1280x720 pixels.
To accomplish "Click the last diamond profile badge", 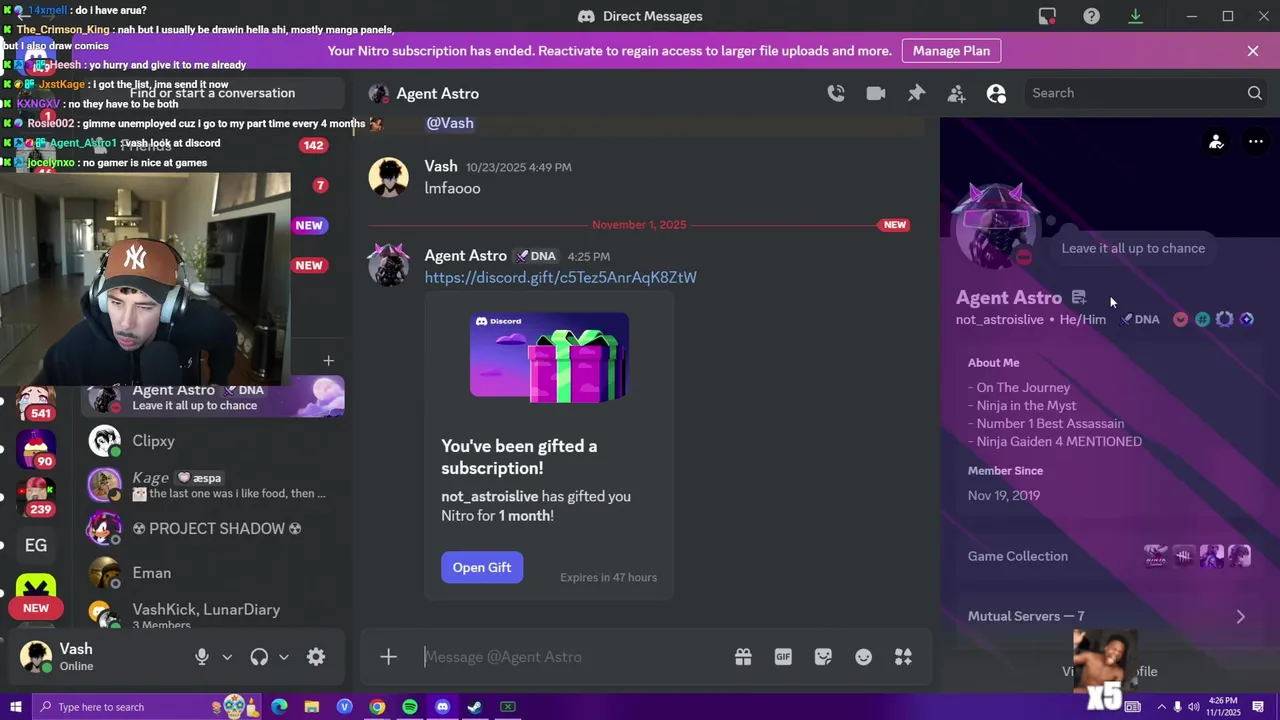I will pyautogui.click(x=1246, y=319).
